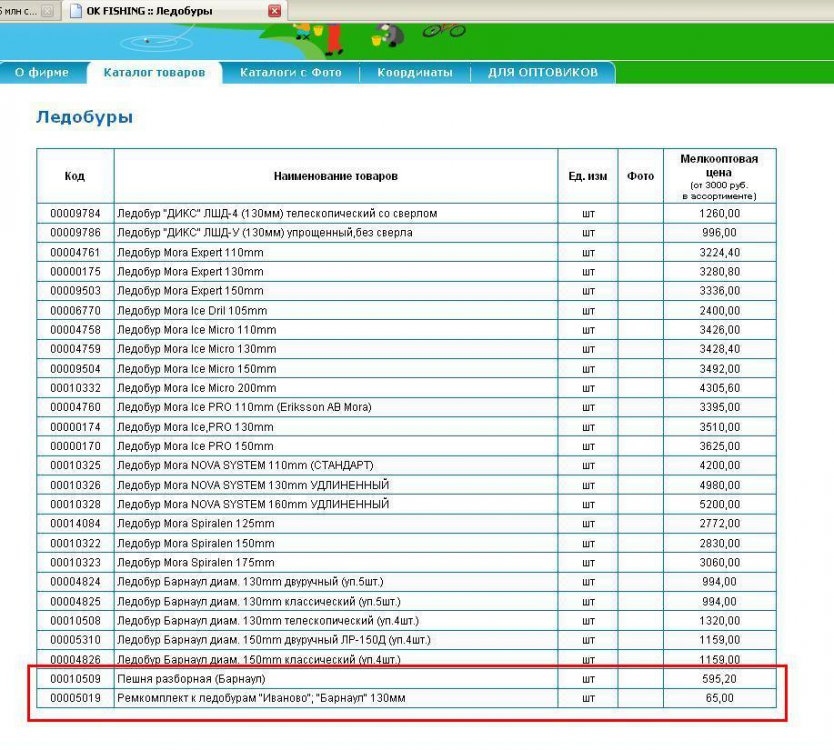This screenshot has height=750, width=834.
Task: Click the page icon on OK FISHING tab
Action: coord(77,11)
